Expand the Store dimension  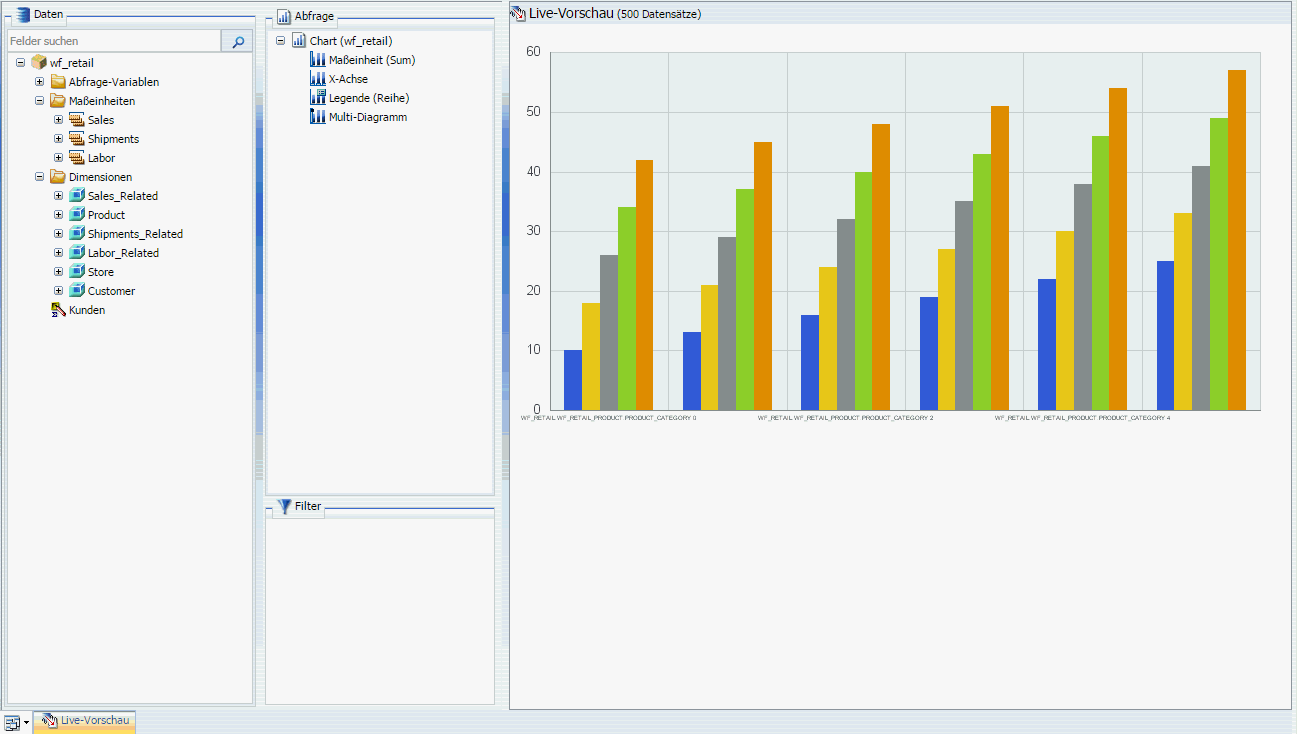[58, 272]
